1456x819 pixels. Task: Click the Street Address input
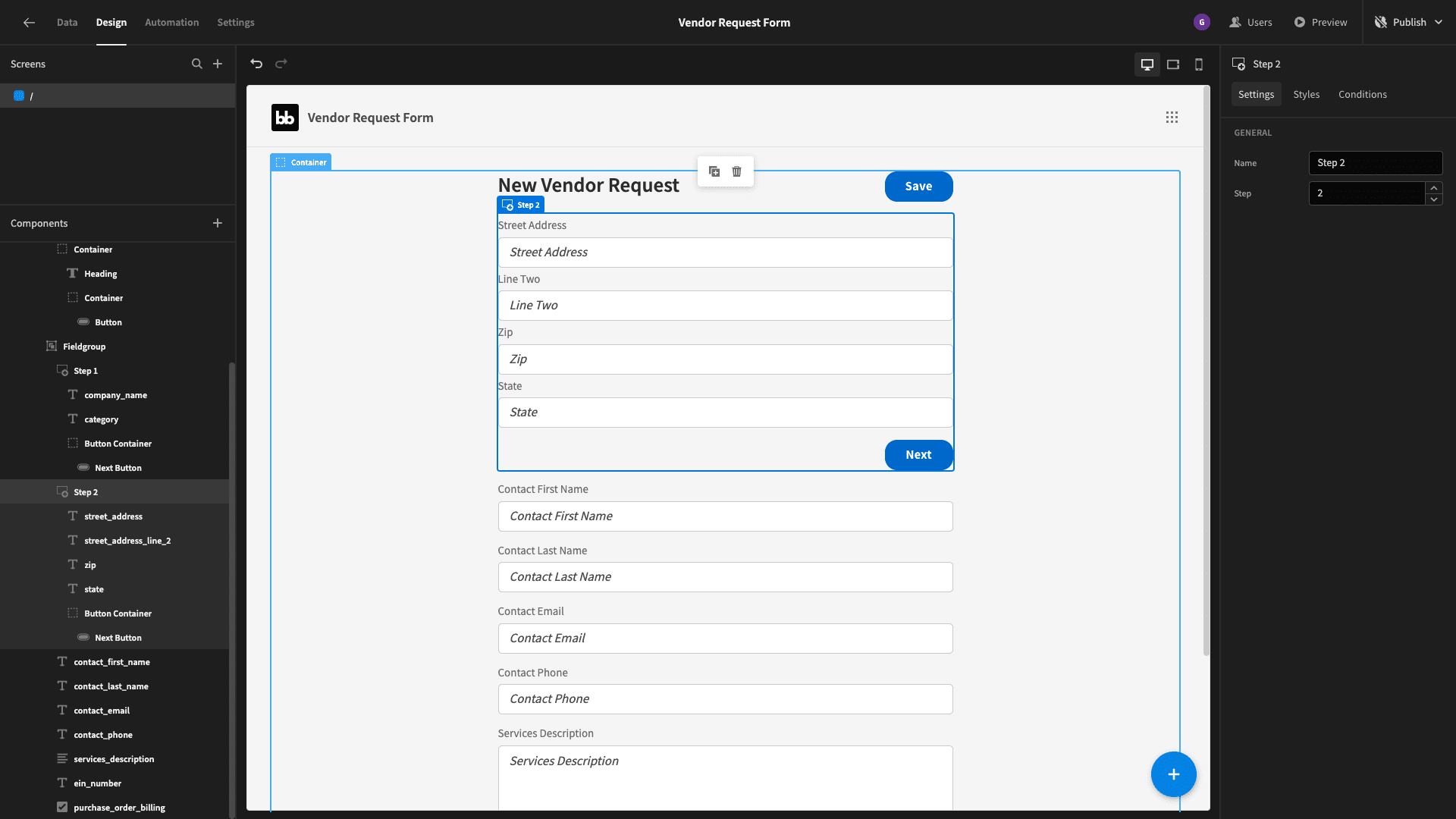click(725, 253)
